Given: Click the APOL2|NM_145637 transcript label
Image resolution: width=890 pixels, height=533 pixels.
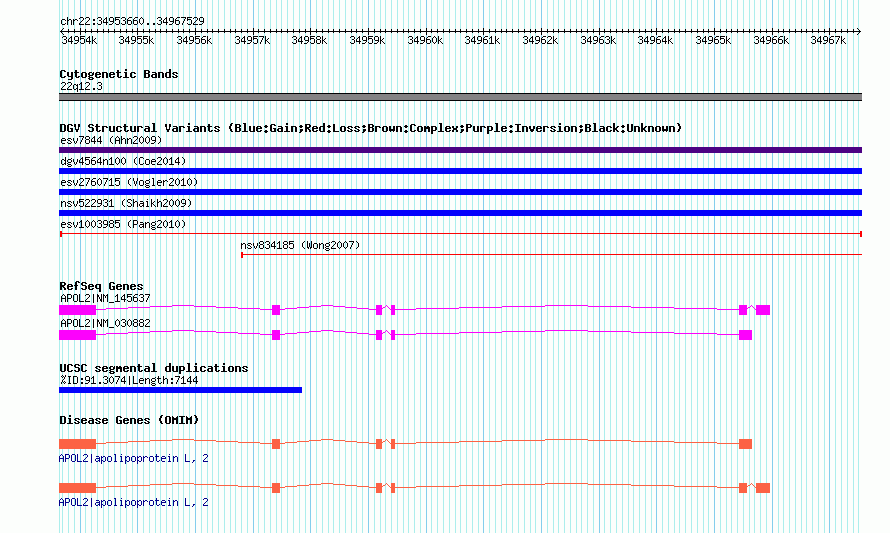Looking at the screenshot, I should pyautogui.click(x=105, y=298).
